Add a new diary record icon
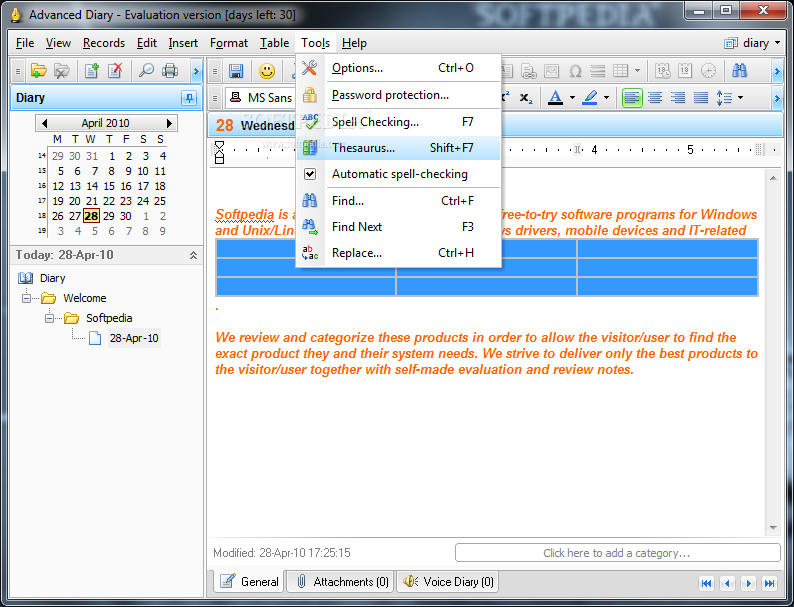Screen dimensions: 794x607 (92, 70)
